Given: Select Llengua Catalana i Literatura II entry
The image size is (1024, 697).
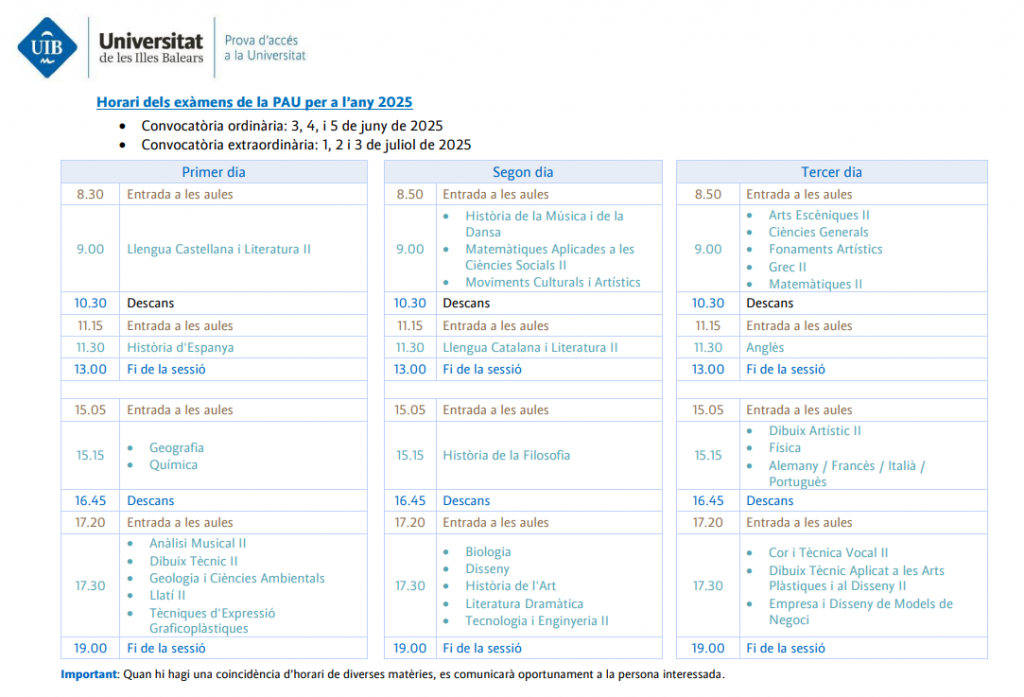Looking at the screenshot, I should pyautogui.click(x=530, y=348).
